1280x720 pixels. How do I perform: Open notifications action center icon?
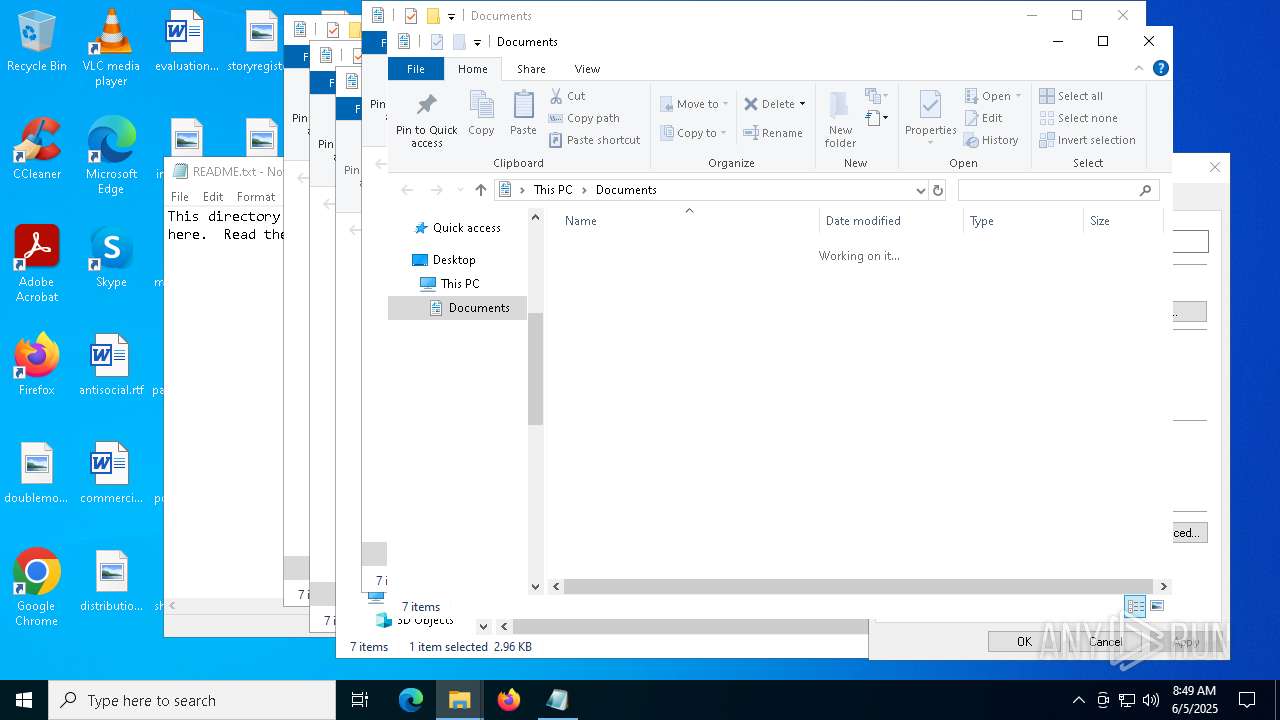pos(1247,700)
